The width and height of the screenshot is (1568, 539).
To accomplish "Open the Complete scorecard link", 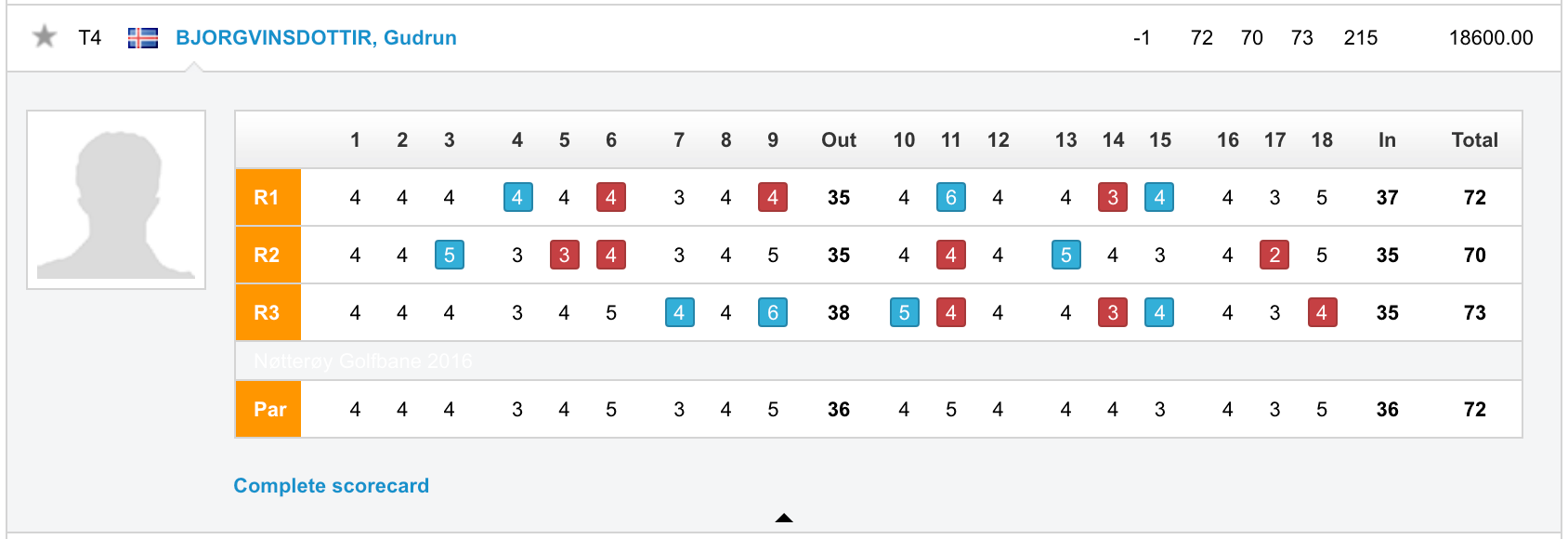I will [331, 486].
